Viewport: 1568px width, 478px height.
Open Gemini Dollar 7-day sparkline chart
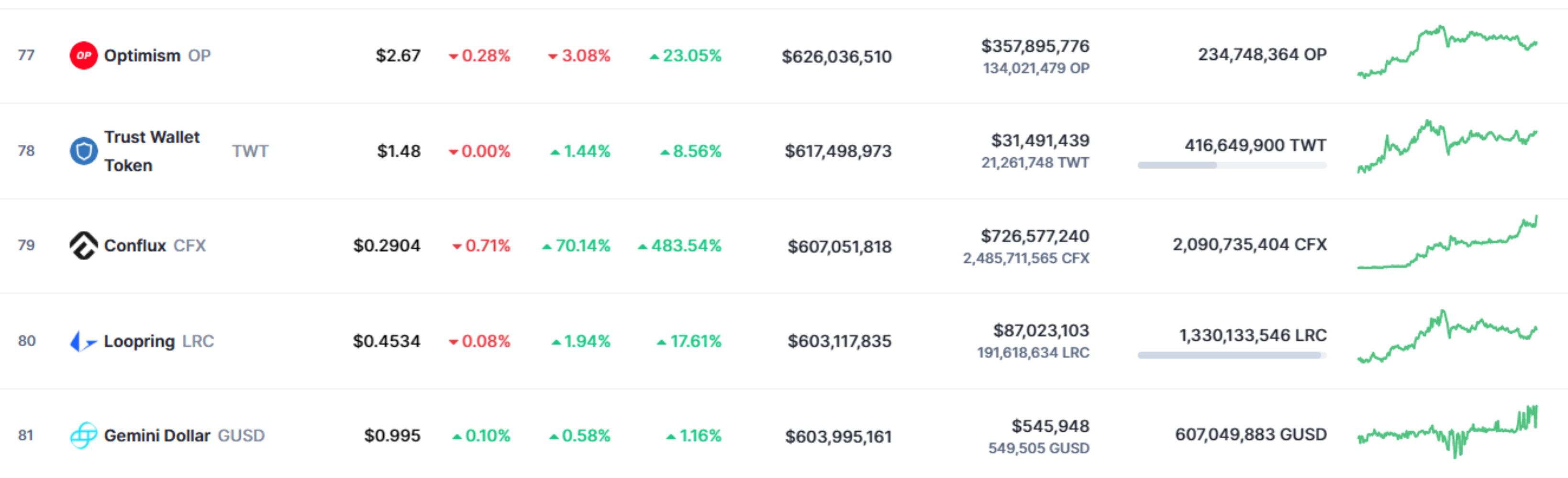(x=1447, y=432)
